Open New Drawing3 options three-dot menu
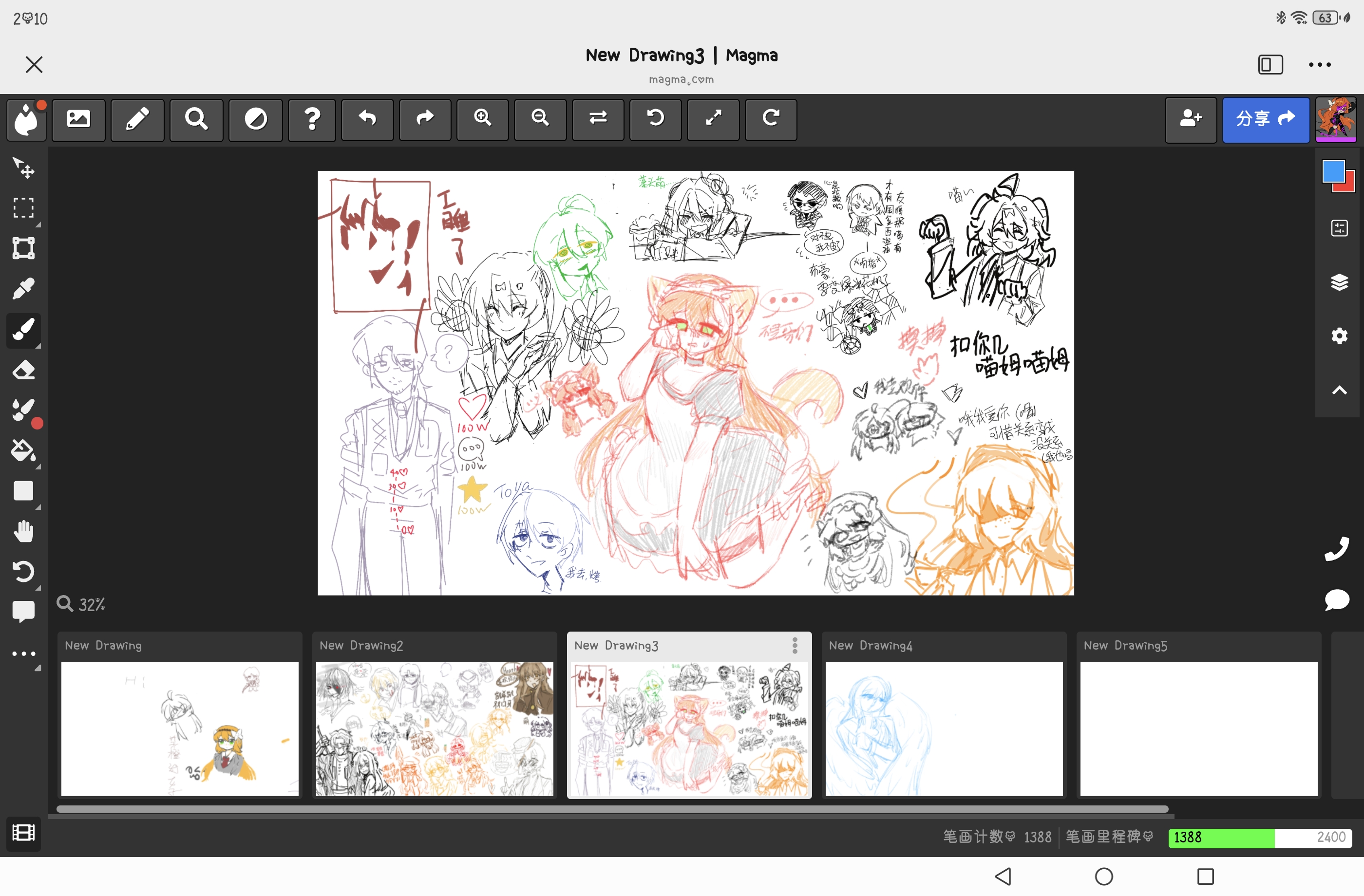Viewport: 1364px width, 896px height. pyautogui.click(x=795, y=646)
